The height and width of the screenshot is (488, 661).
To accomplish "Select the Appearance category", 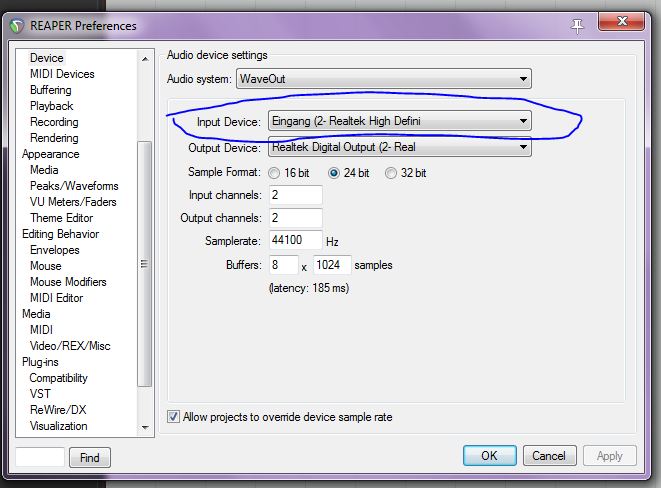I will pyautogui.click(x=51, y=154).
